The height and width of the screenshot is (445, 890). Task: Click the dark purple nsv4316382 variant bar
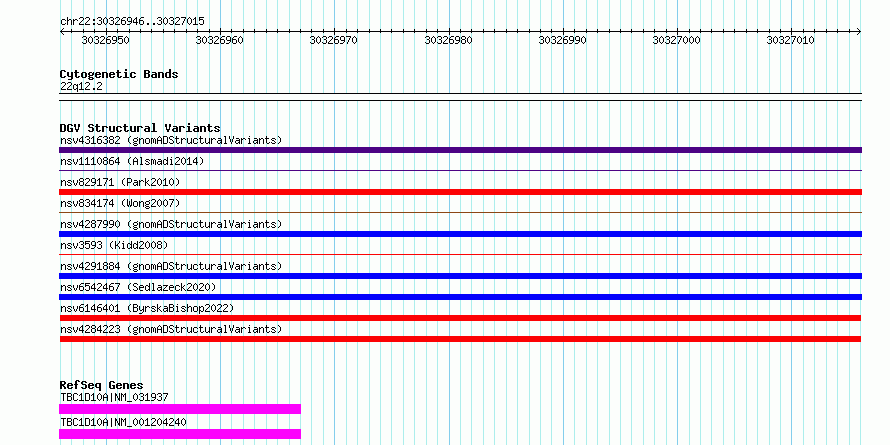click(x=460, y=150)
